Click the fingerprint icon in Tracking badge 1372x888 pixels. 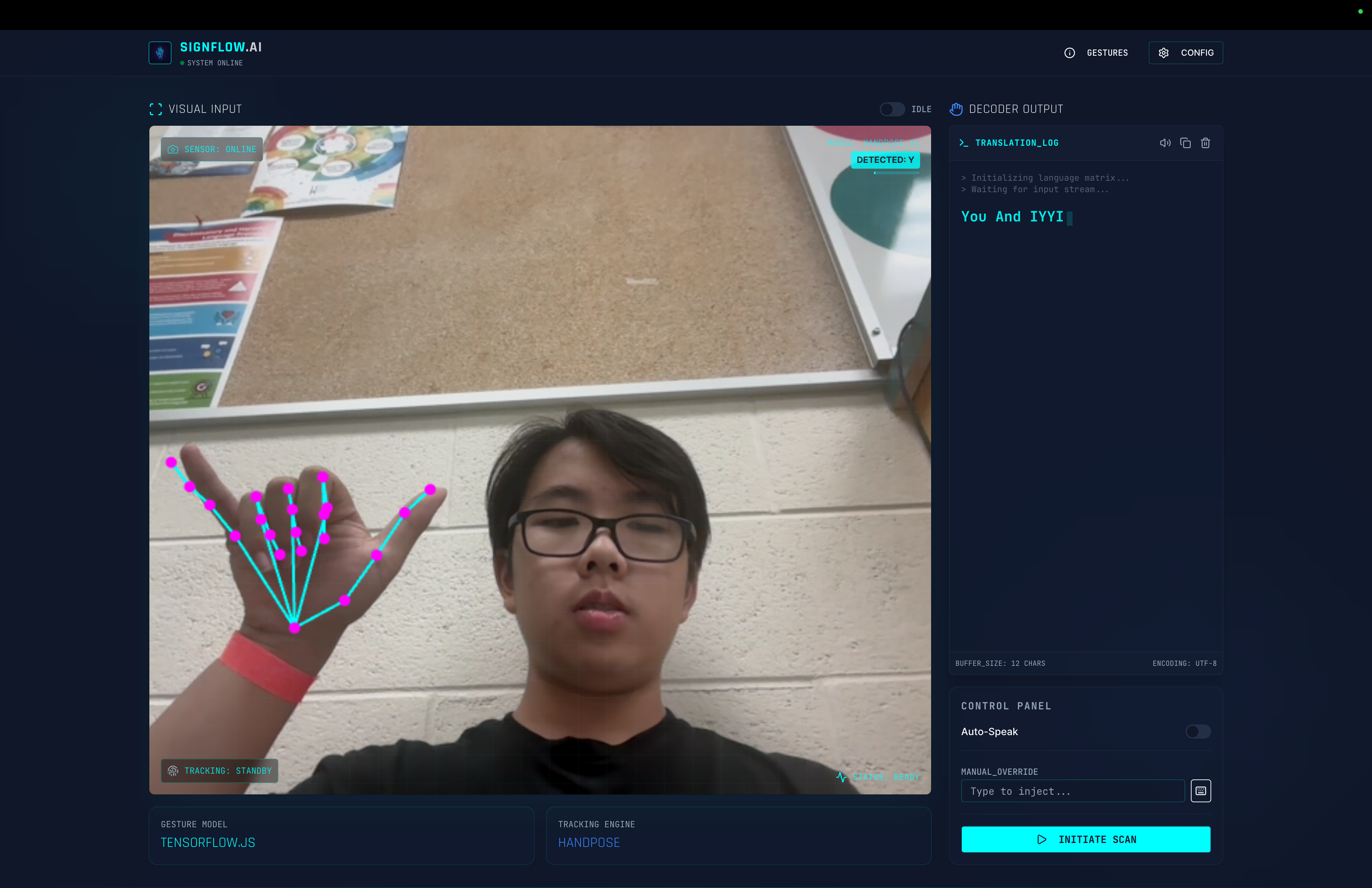173,770
